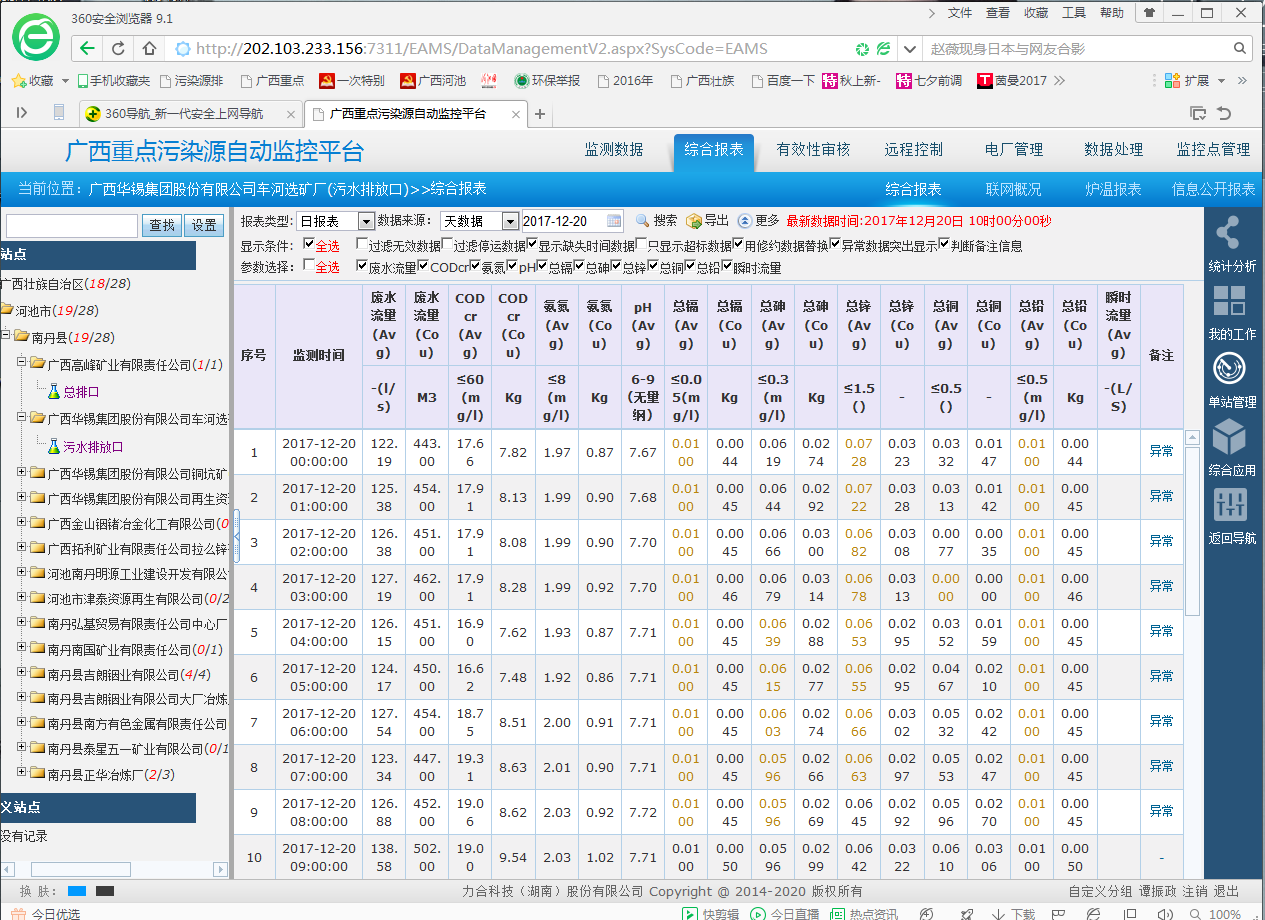Open the 收藏 favorites star bookmark
This screenshot has height=920, width=1265.
(33, 81)
